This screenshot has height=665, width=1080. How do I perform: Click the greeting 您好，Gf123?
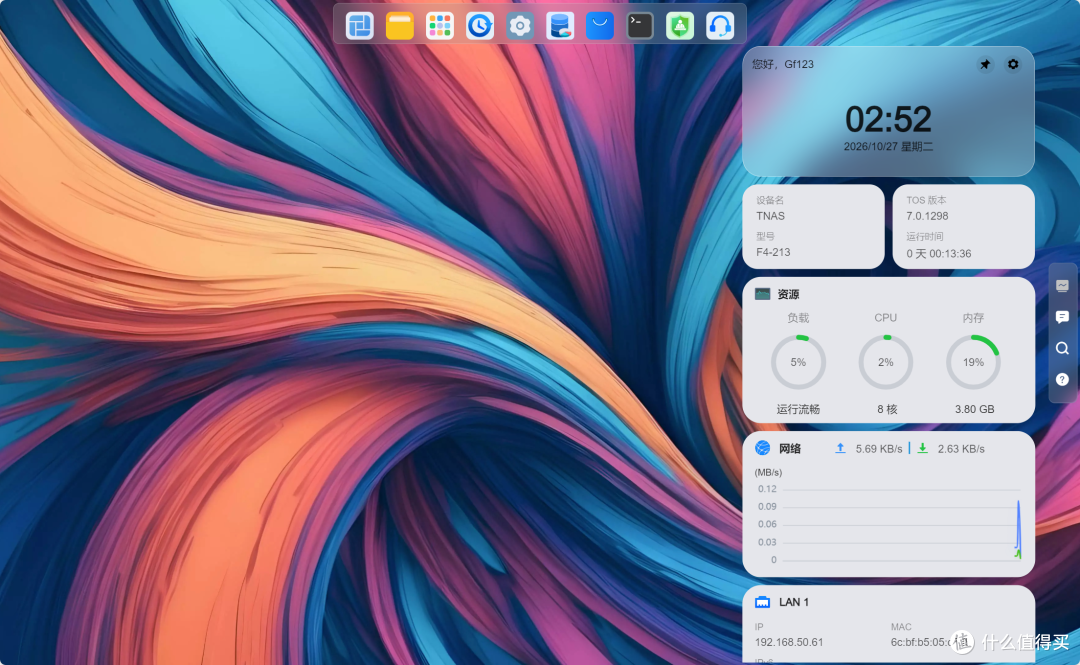(783, 64)
